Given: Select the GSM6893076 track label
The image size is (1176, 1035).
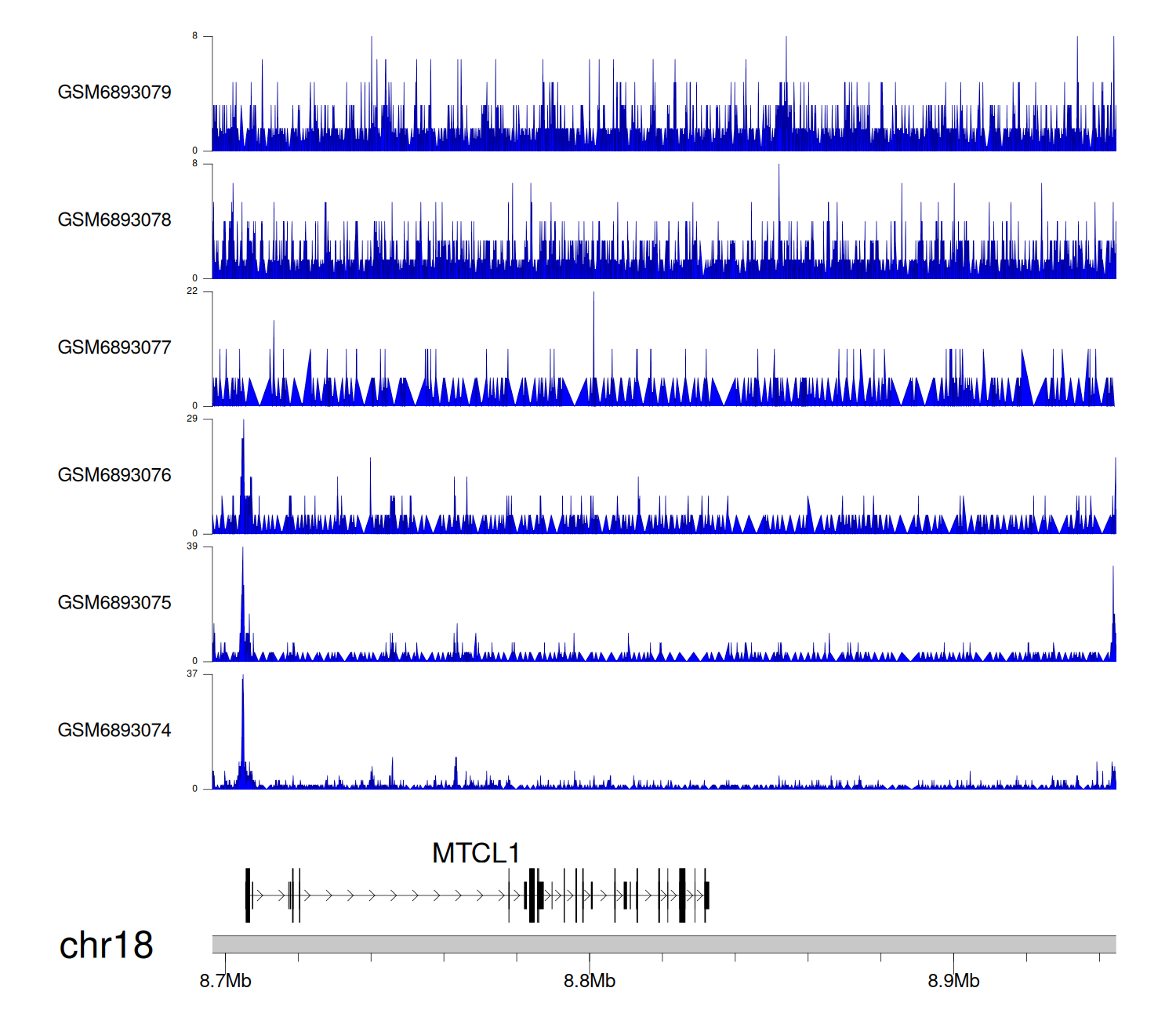Looking at the screenshot, I should coord(114,475).
